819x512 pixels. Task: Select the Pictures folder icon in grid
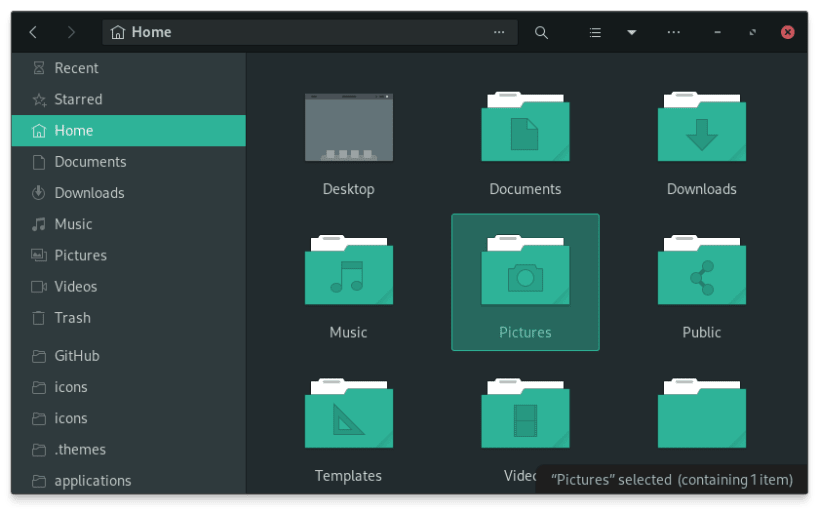click(x=525, y=270)
